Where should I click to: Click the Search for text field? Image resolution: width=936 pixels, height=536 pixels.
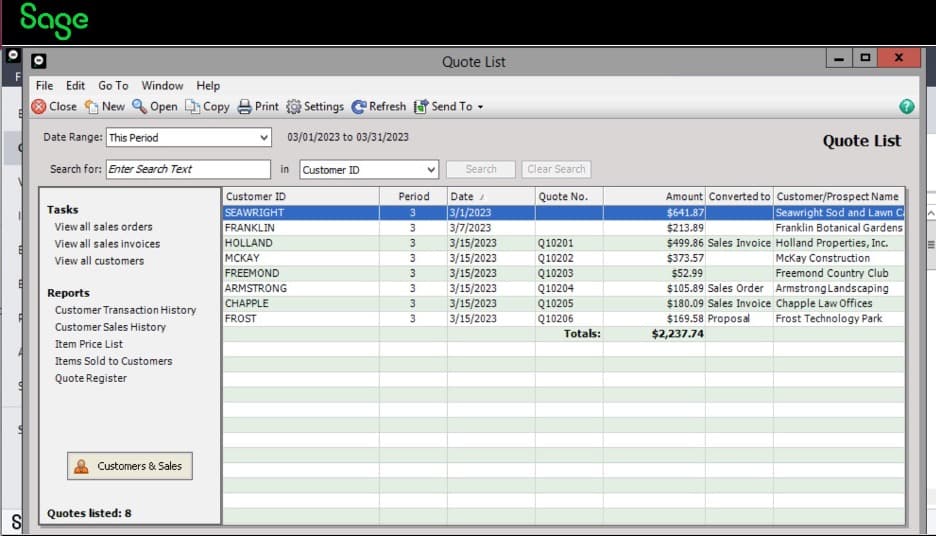188,169
